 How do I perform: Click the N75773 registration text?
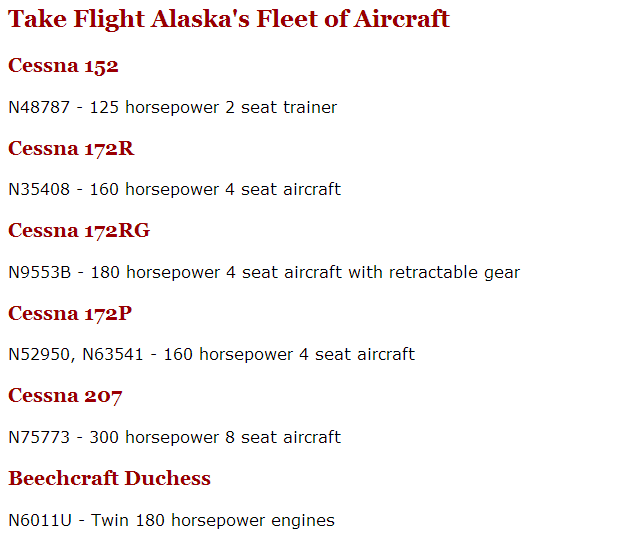point(39,437)
